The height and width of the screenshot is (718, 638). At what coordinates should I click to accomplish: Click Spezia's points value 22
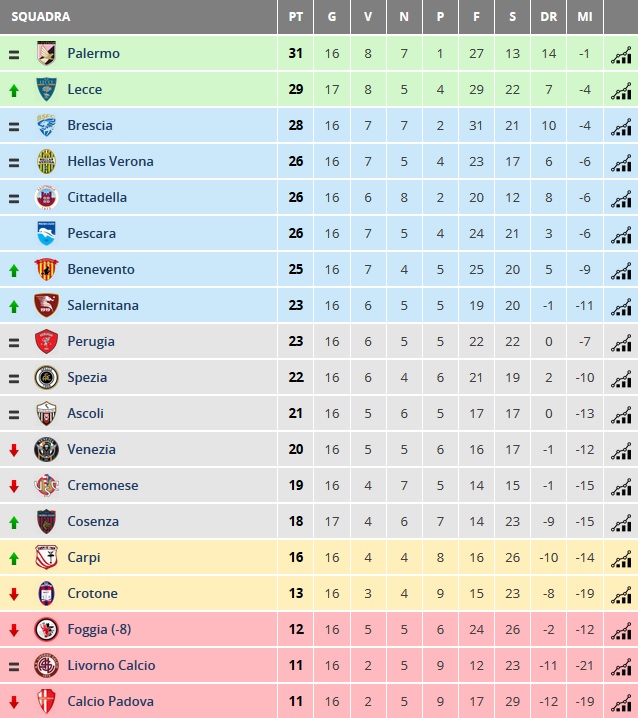coord(296,377)
